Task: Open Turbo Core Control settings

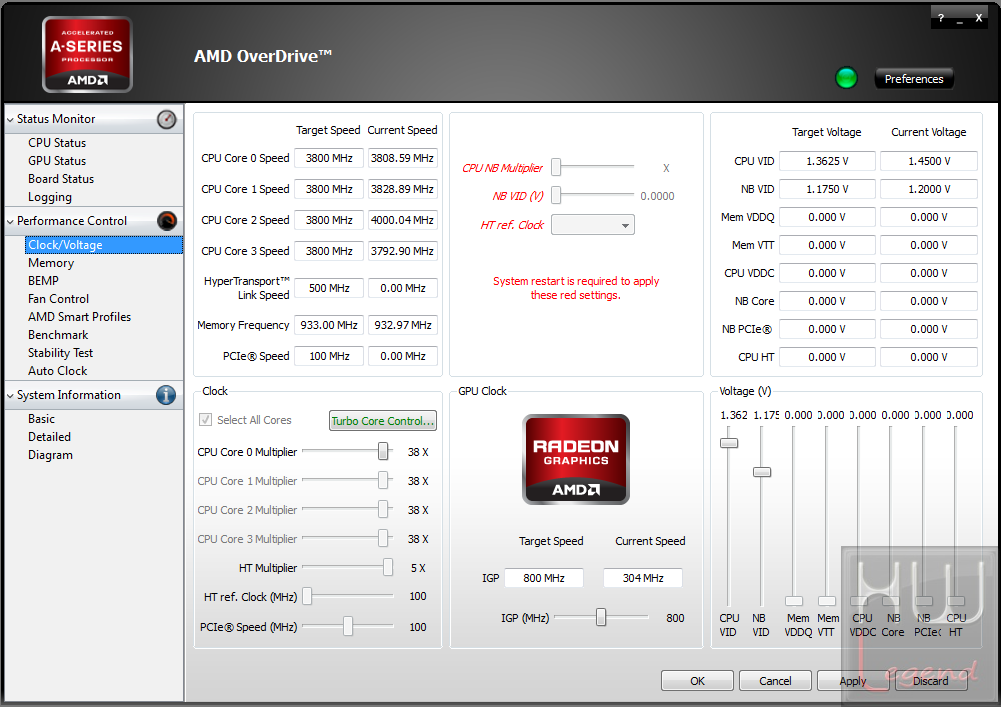Action: pyautogui.click(x=382, y=420)
